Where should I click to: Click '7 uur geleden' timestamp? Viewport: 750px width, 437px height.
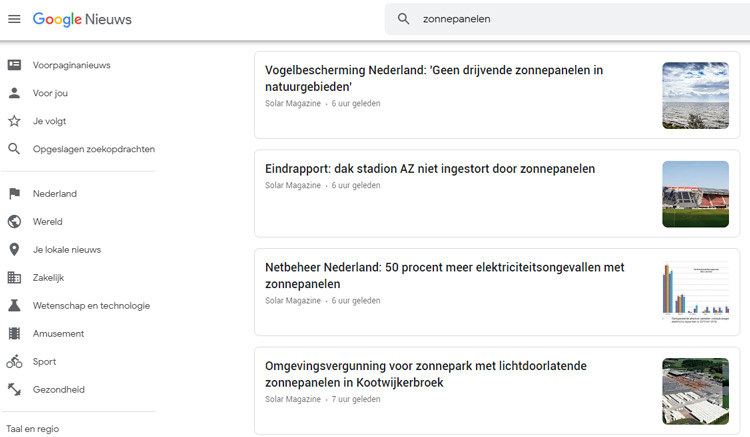356,399
